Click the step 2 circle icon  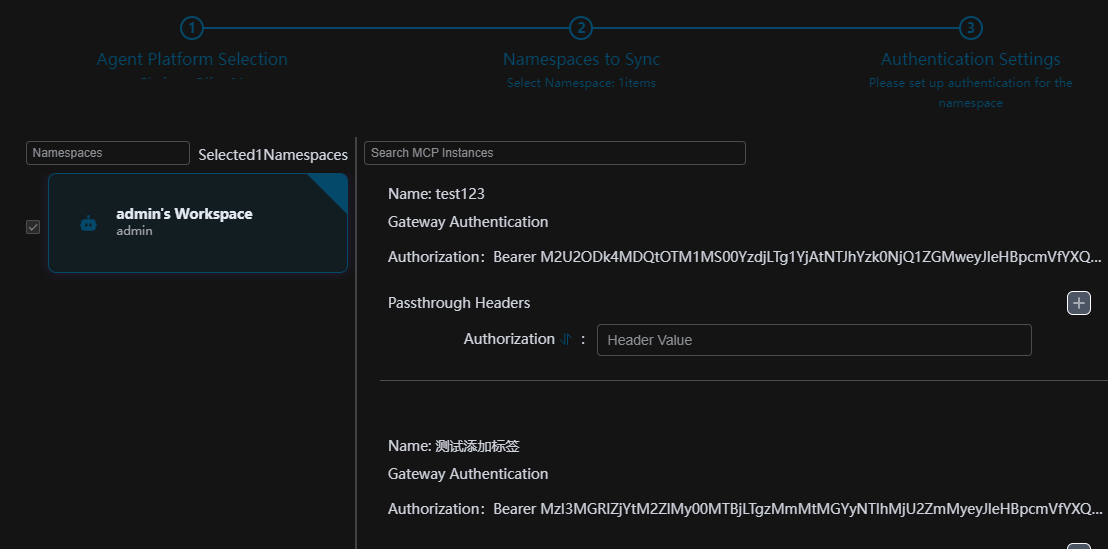pyautogui.click(x=581, y=28)
